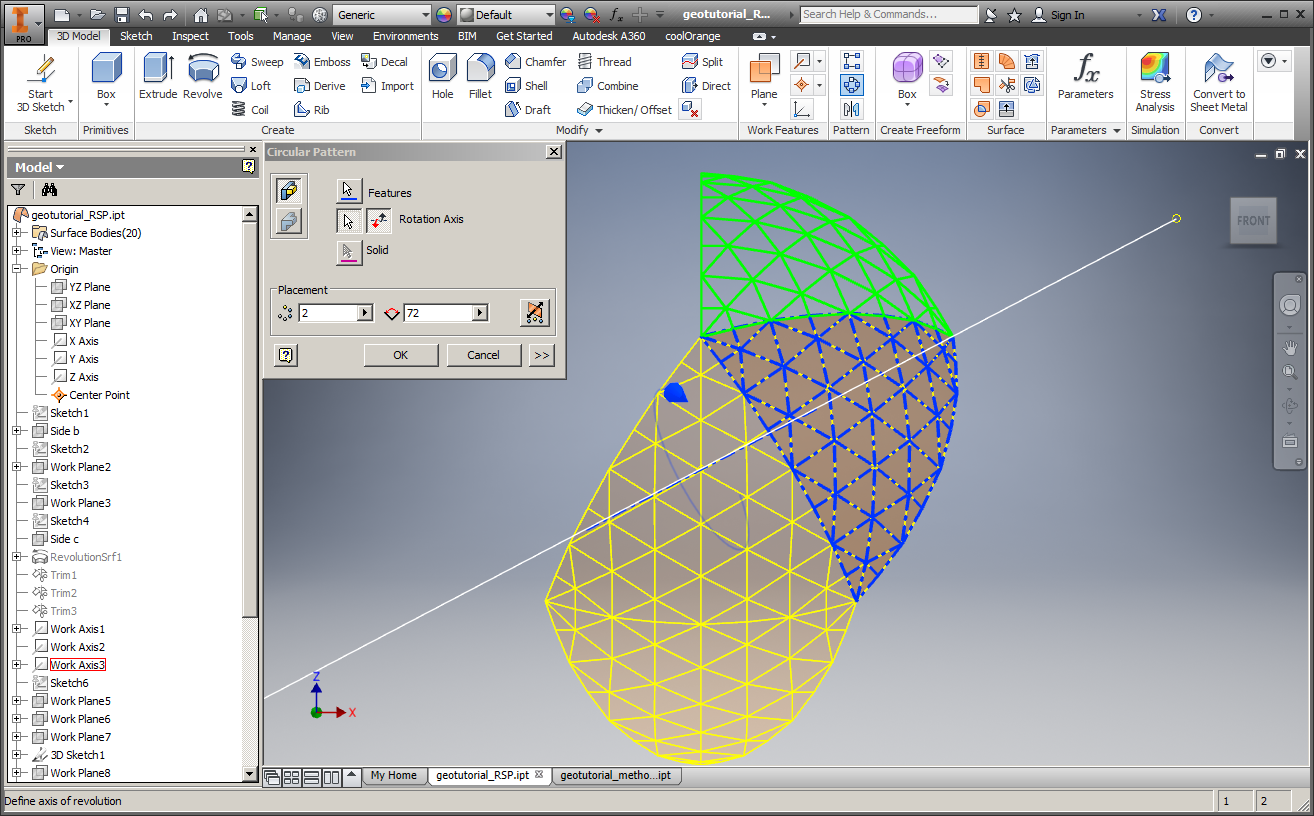Open the Thread tool
This screenshot has height=816, width=1314.
click(604, 62)
